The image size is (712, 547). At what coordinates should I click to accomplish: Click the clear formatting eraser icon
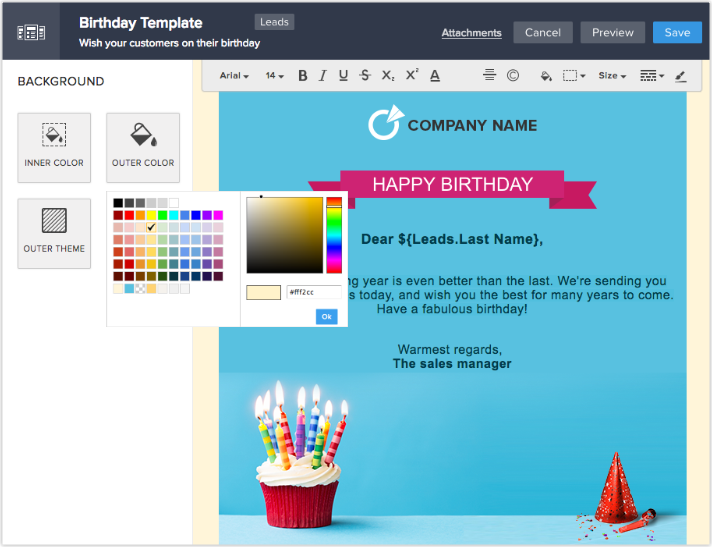click(x=681, y=76)
